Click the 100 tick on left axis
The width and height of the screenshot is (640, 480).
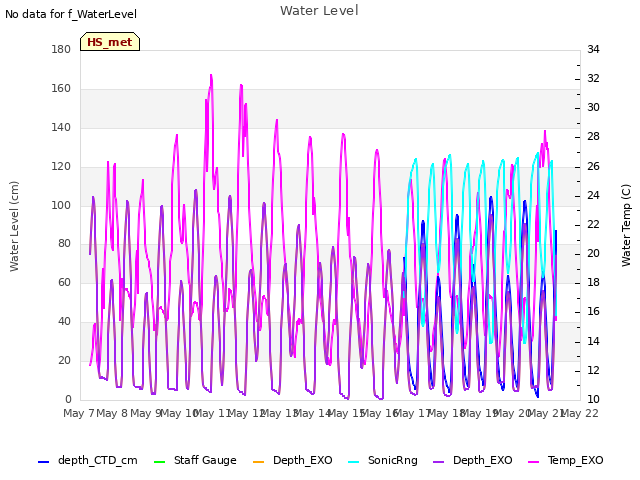61,205
